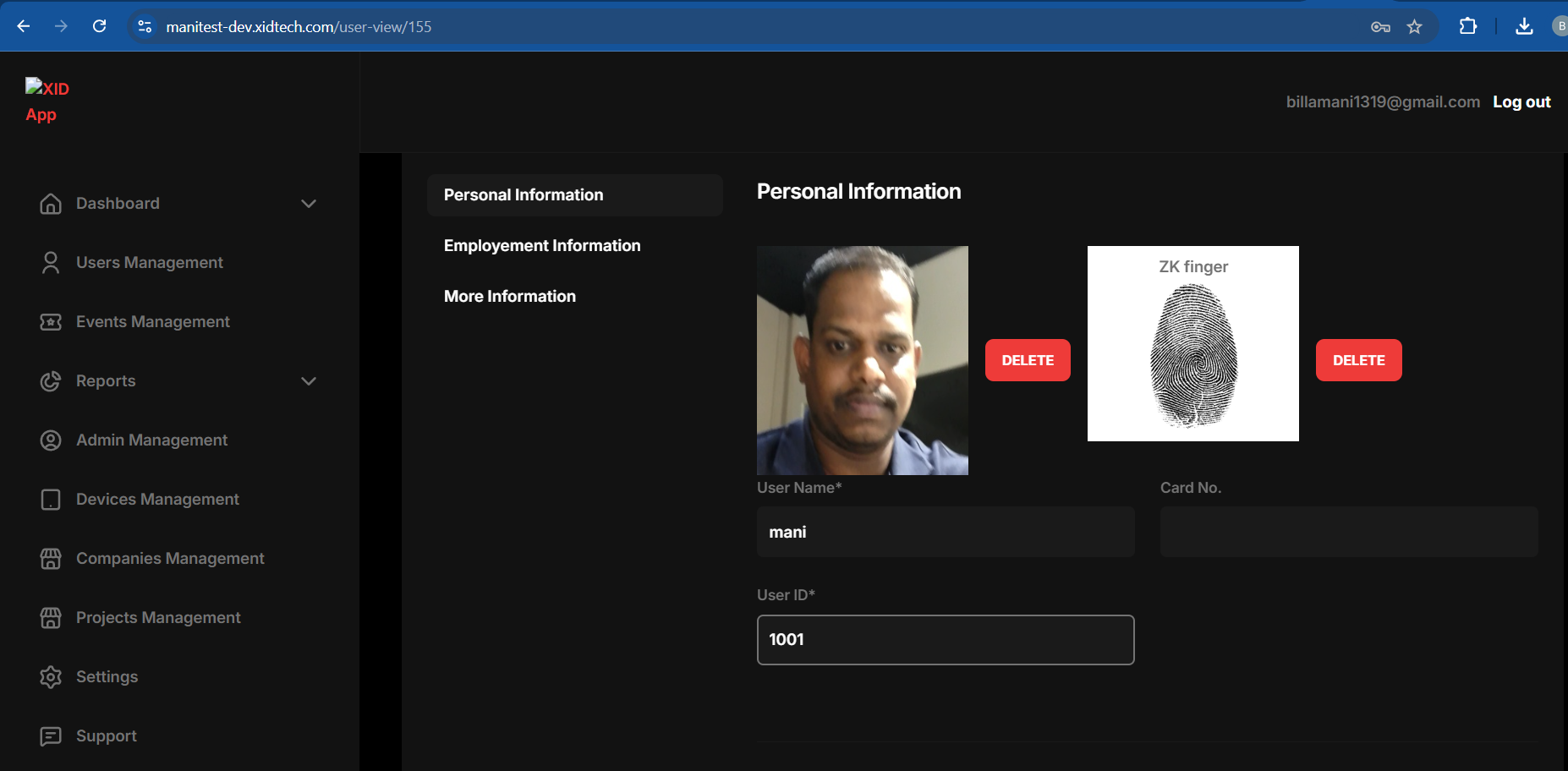Delete the ZK finger fingerprint
Viewport: 1568px width, 771px height.
[1358, 360]
